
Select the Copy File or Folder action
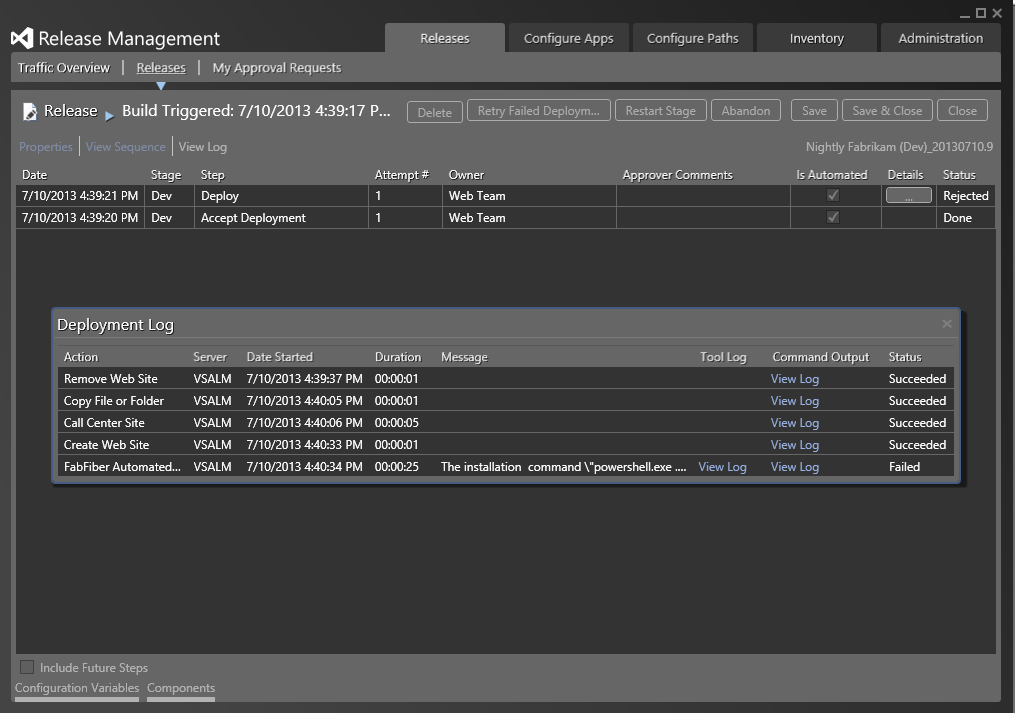click(113, 401)
